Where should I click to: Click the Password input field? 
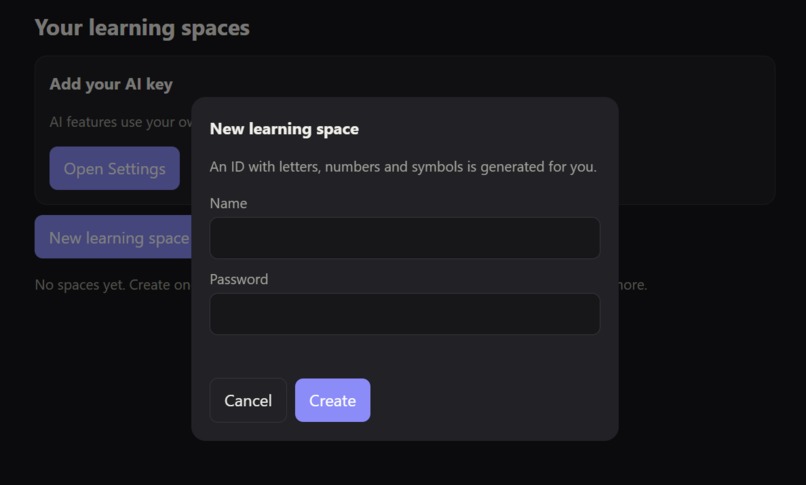[x=405, y=314]
